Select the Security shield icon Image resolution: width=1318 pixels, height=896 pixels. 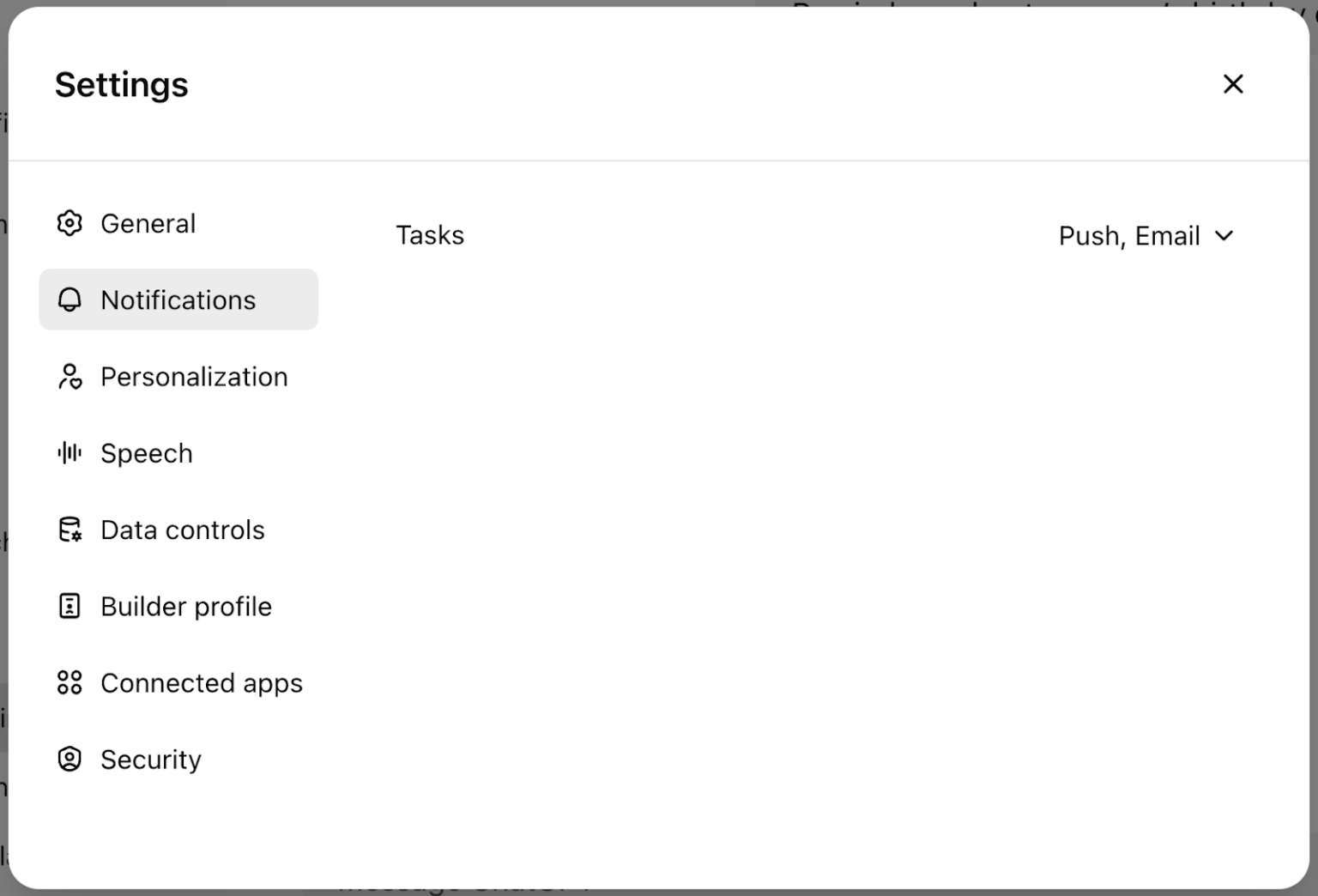point(70,759)
